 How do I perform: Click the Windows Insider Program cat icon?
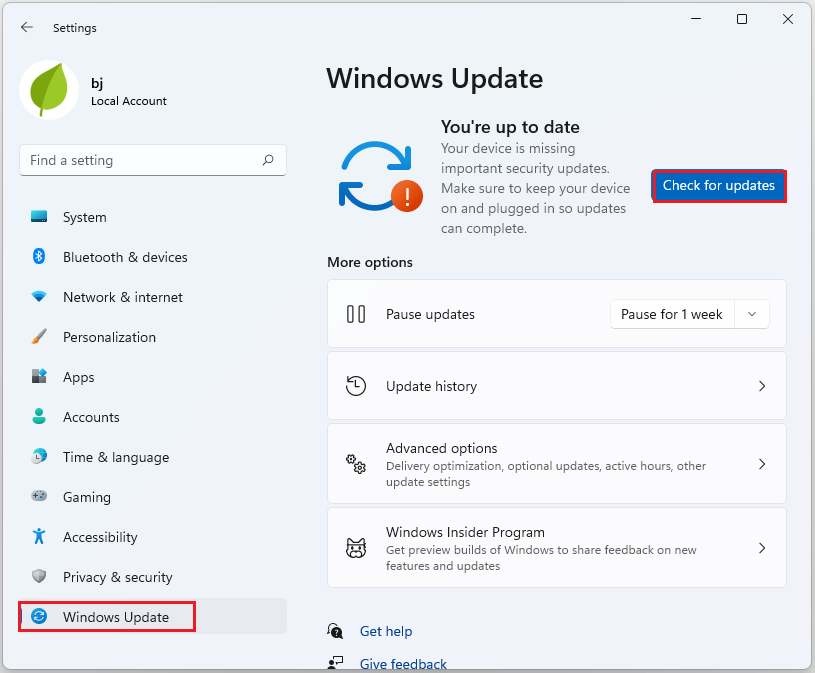click(356, 548)
